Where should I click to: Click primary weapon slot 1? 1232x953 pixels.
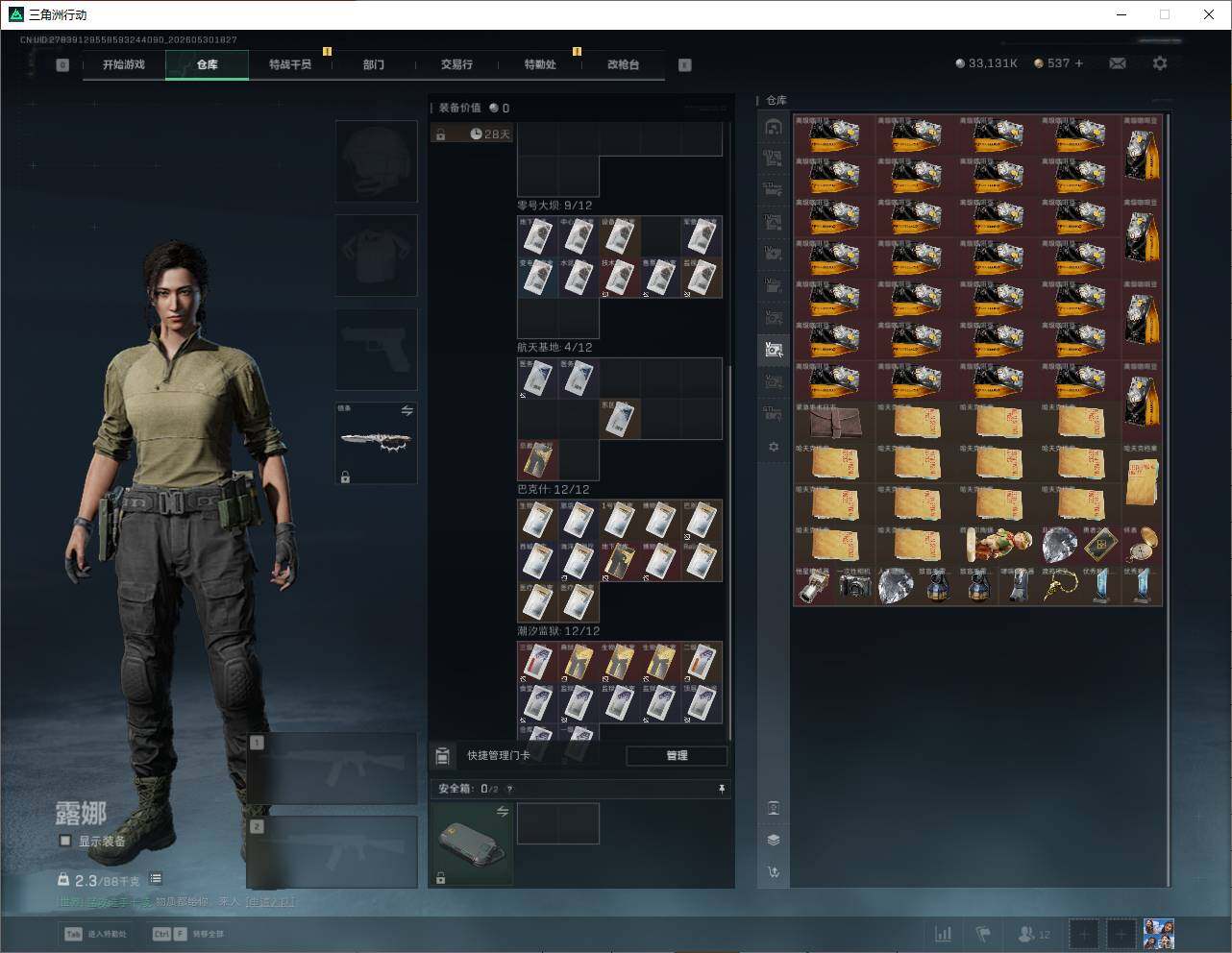[333, 769]
